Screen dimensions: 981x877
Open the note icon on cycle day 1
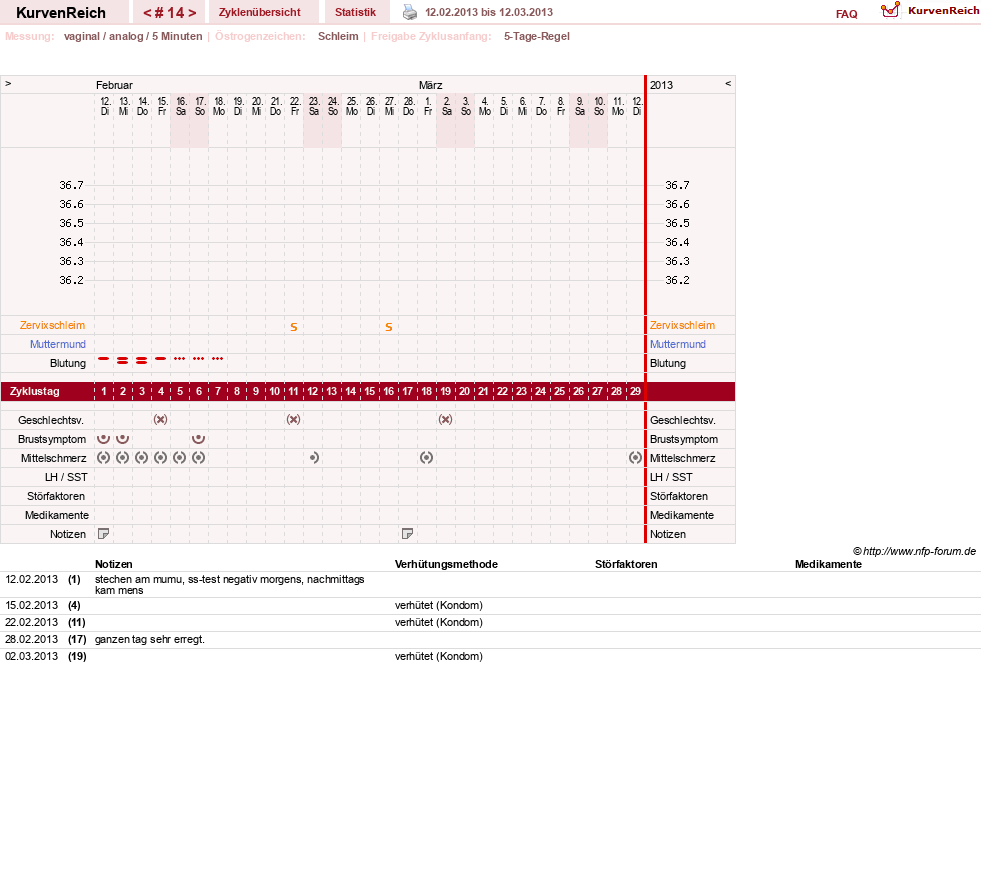pyautogui.click(x=104, y=534)
